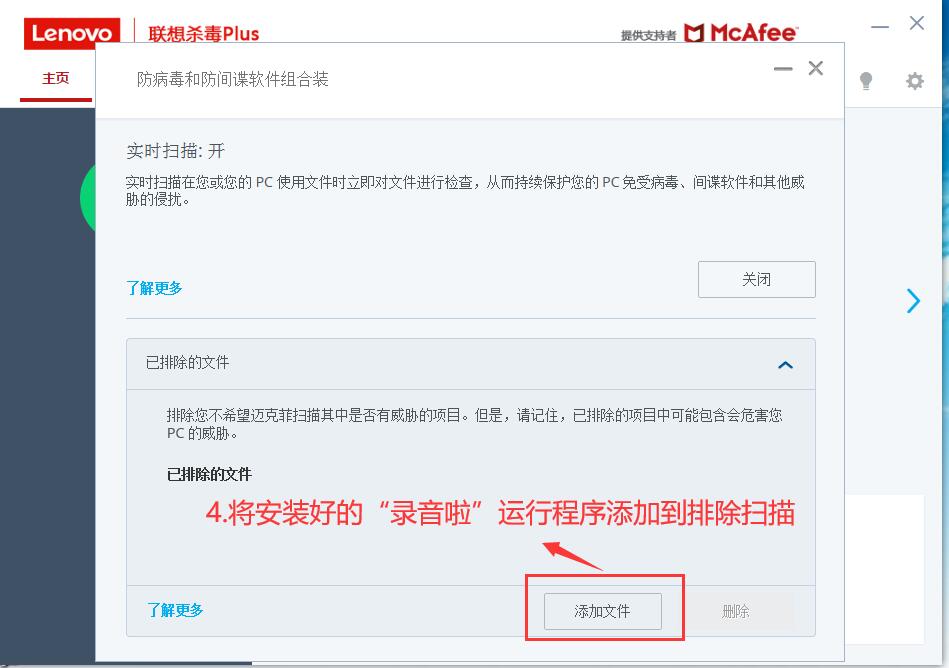Click the 实时扫描: 开 heading
The width and height of the screenshot is (949, 668).
tap(176, 151)
